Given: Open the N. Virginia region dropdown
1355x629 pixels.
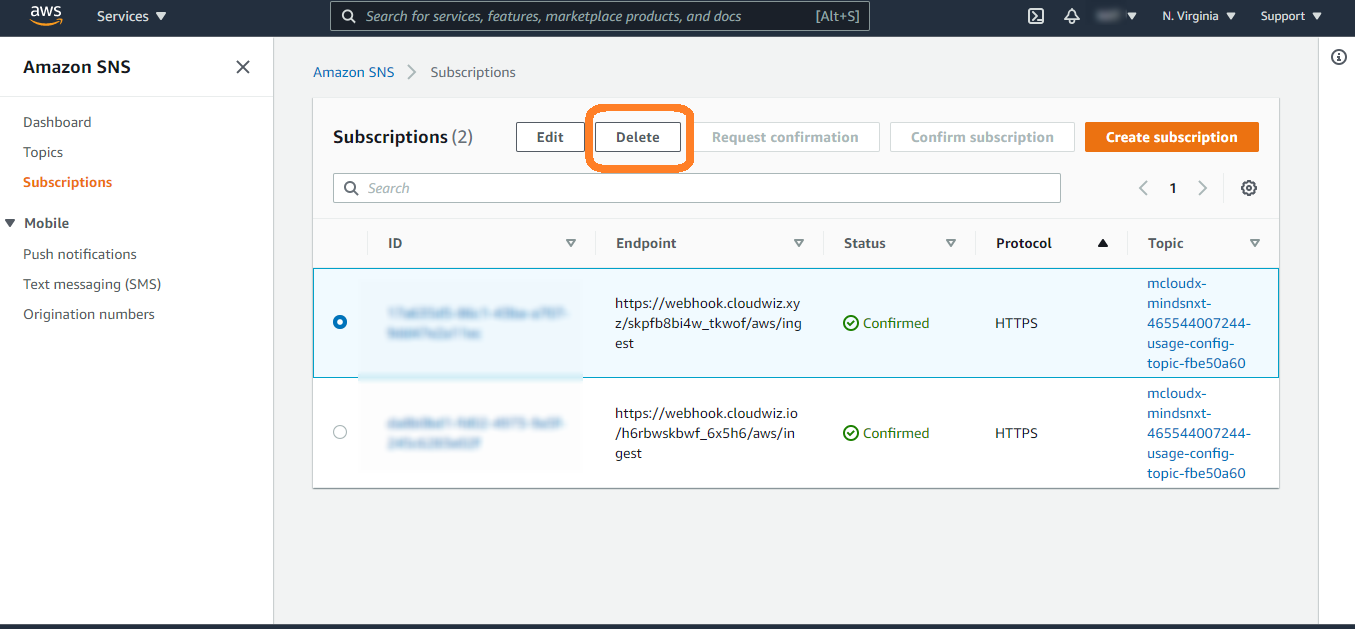Looking at the screenshot, I should 1199,16.
